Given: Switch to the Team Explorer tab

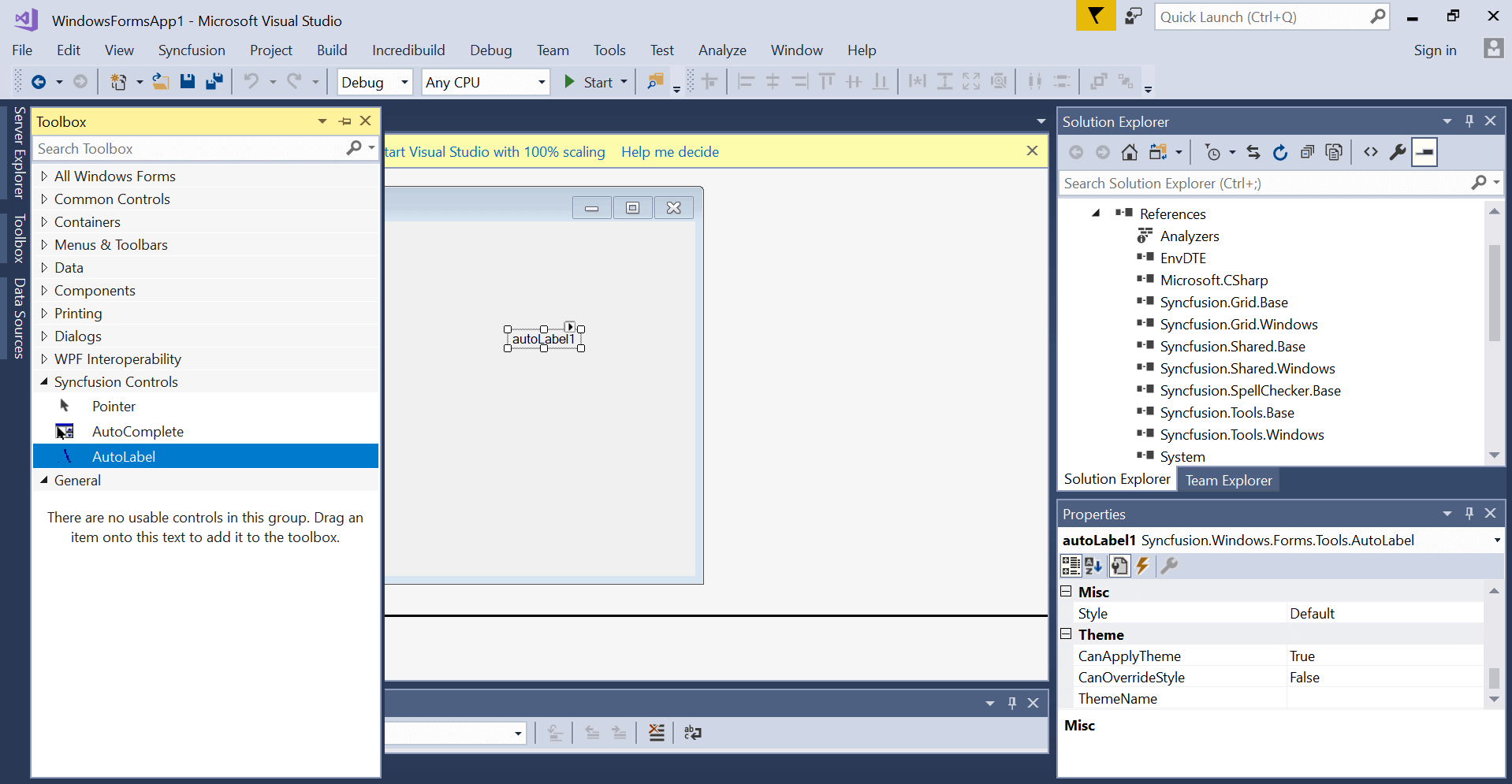Looking at the screenshot, I should tap(1228, 481).
